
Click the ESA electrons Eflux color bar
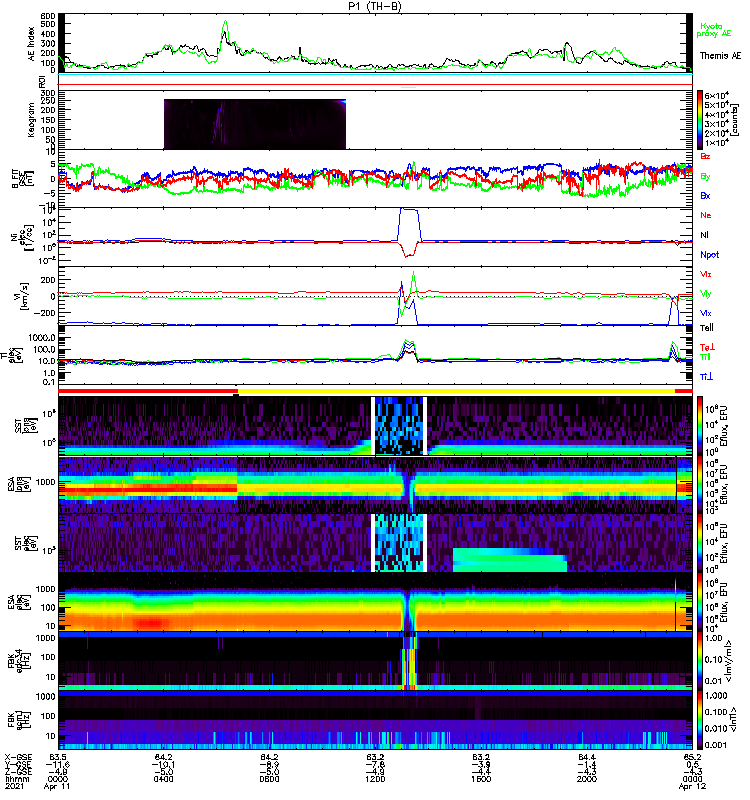[x=700, y=602]
